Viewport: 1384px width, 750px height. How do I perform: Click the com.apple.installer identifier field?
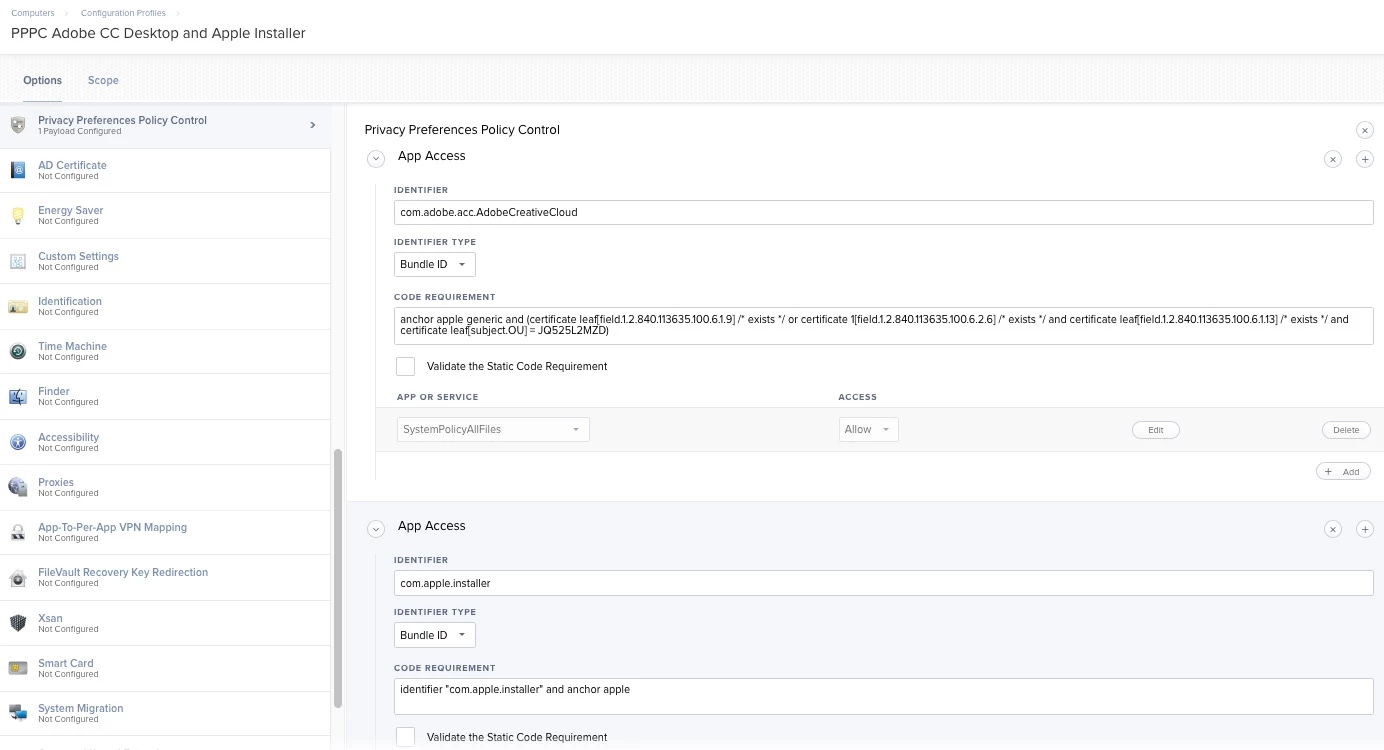click(x=883, y=583)
